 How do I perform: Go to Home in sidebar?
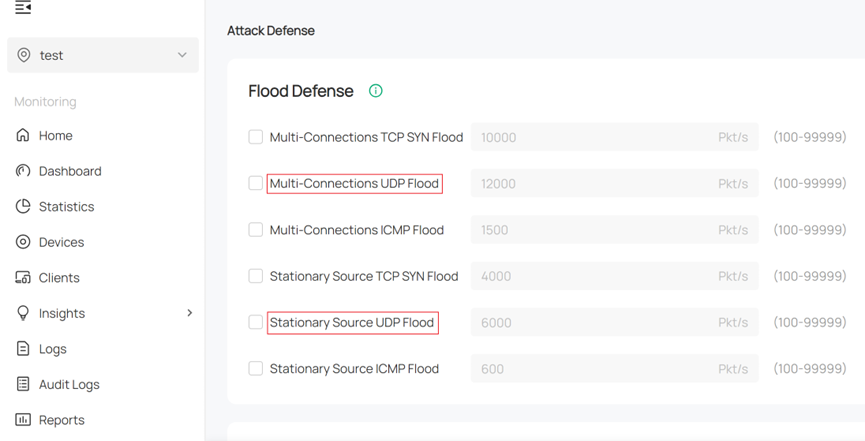[56, 136]
